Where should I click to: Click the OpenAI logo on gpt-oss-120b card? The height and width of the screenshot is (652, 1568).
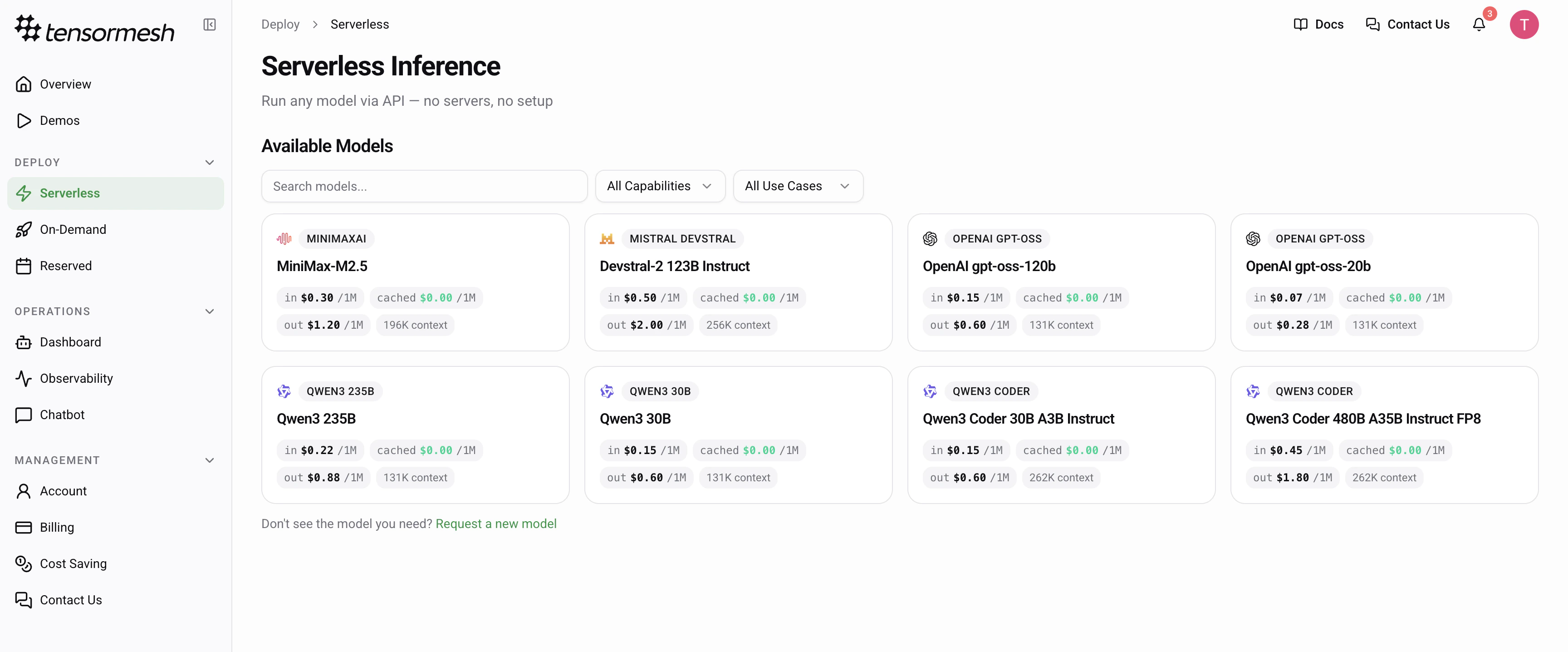930,239
